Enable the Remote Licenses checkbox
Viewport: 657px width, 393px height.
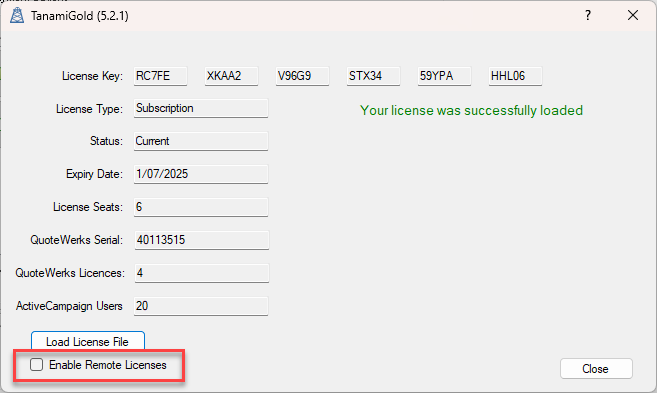(x=36, y=365)
